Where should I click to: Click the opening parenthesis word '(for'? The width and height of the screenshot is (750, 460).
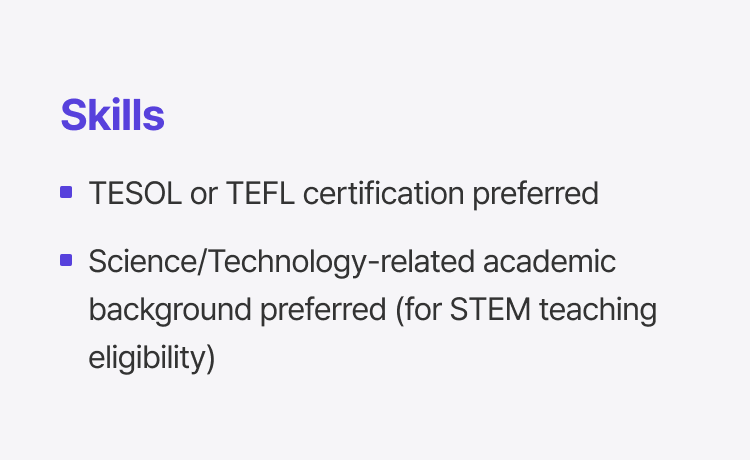click(416, 310)
